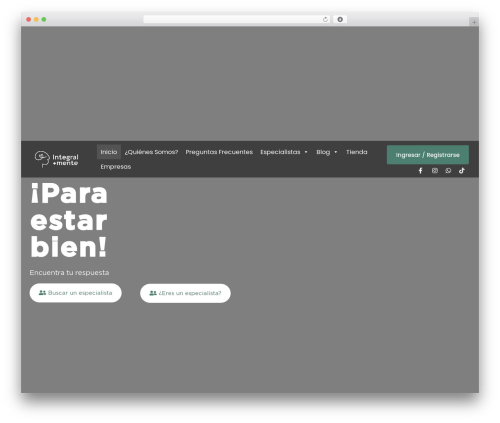The height and width of the screenshot is (423, 500).
Task: Maximize the window with green button
Action: [x=44, y=19]
